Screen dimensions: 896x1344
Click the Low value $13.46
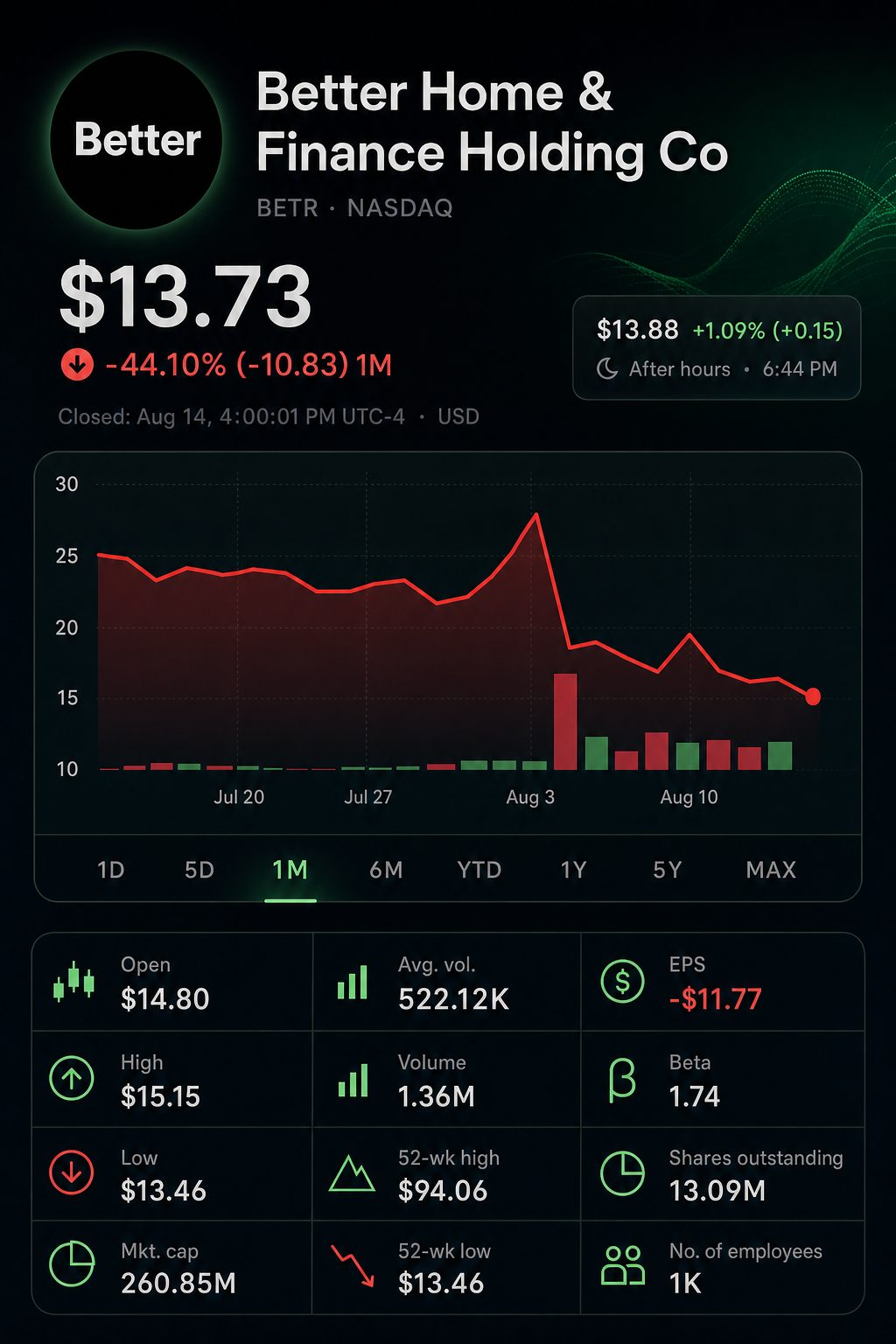tap(164, 1191)
